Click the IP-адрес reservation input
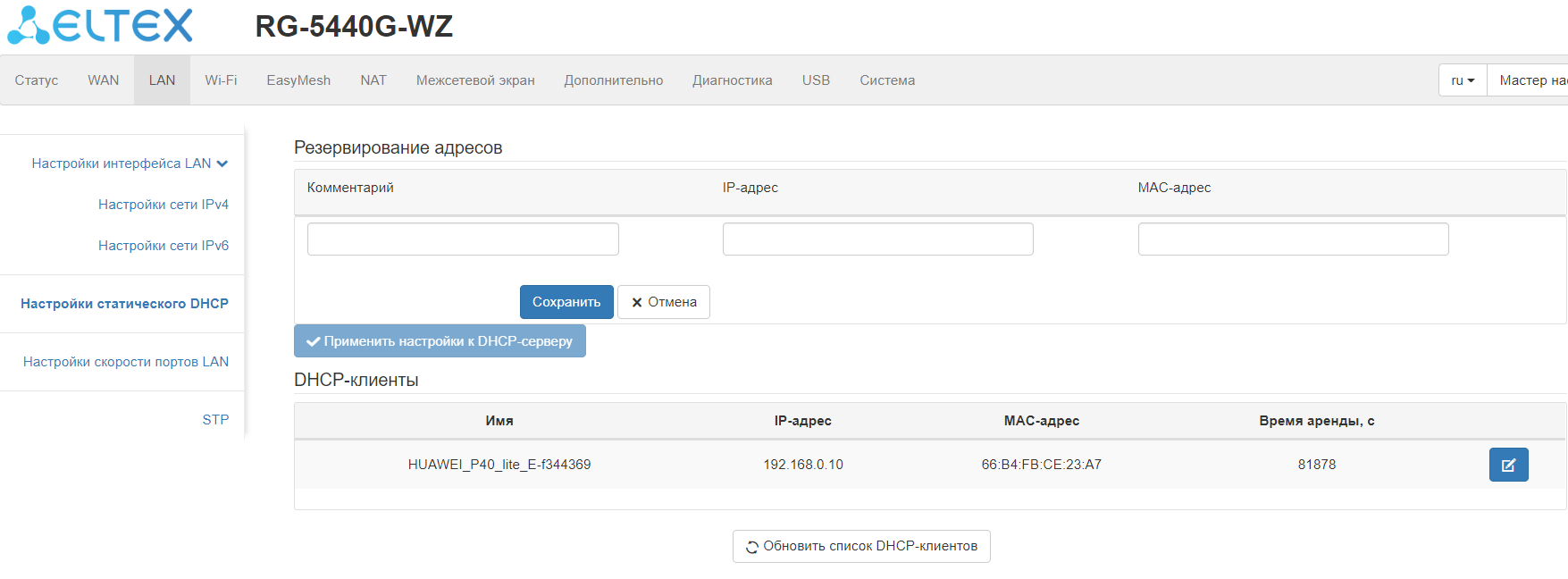This screenshot has width=1568, height=579. coord(877,239)
